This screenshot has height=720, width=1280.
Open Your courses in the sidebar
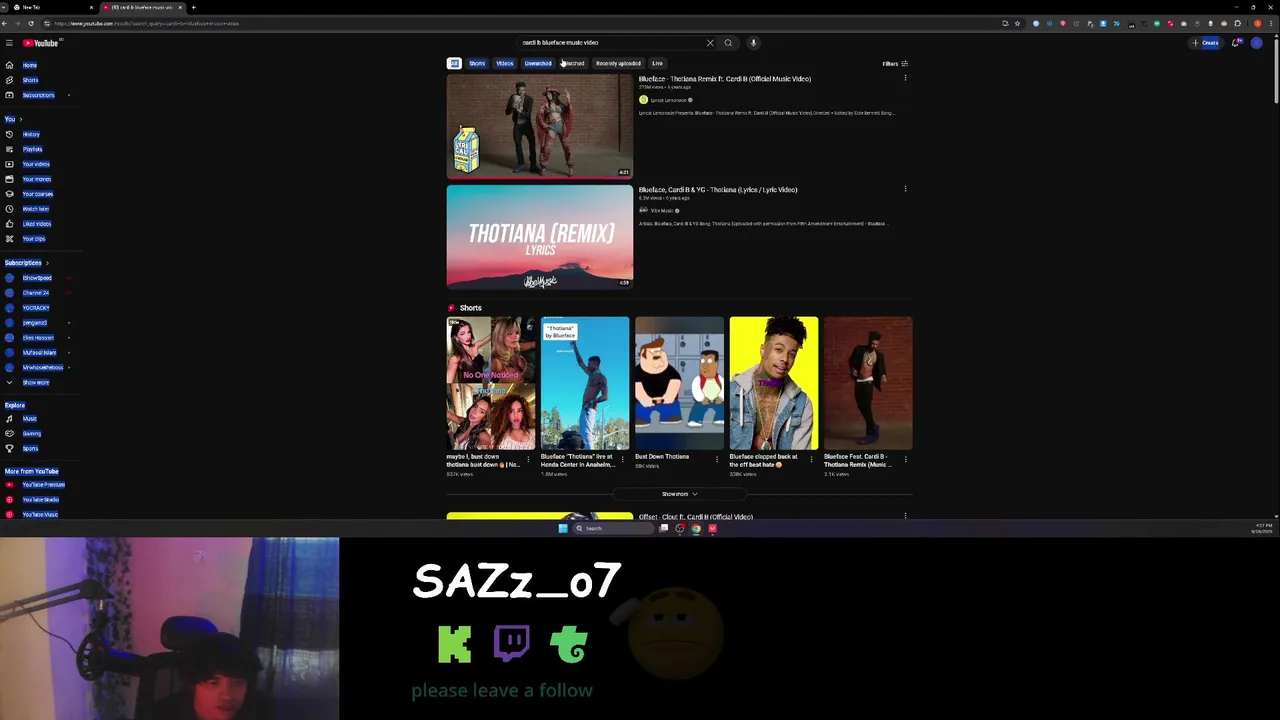(x=37, y=194)
